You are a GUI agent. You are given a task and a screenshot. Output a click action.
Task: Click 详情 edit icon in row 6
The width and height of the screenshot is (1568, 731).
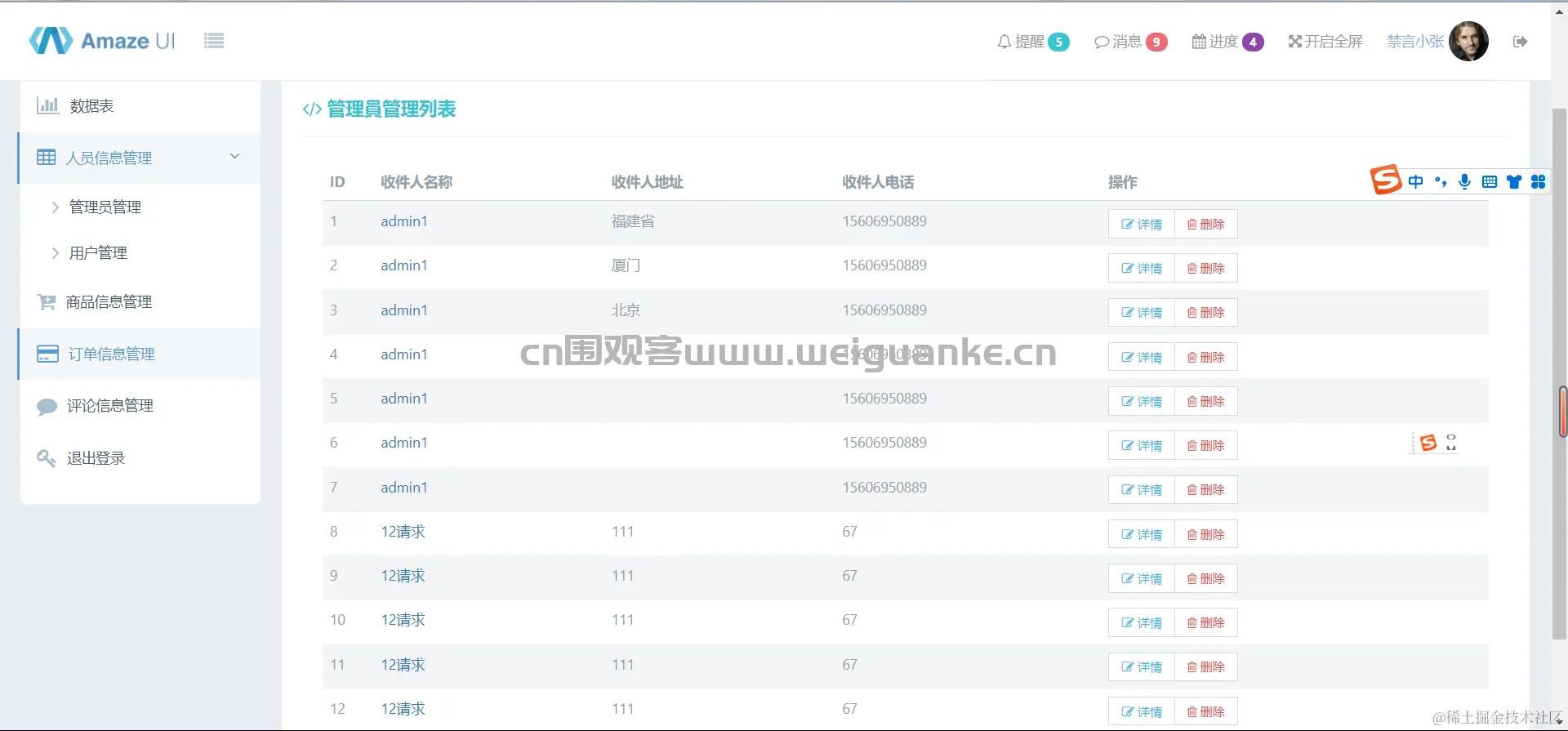[x=1127, y=446]
